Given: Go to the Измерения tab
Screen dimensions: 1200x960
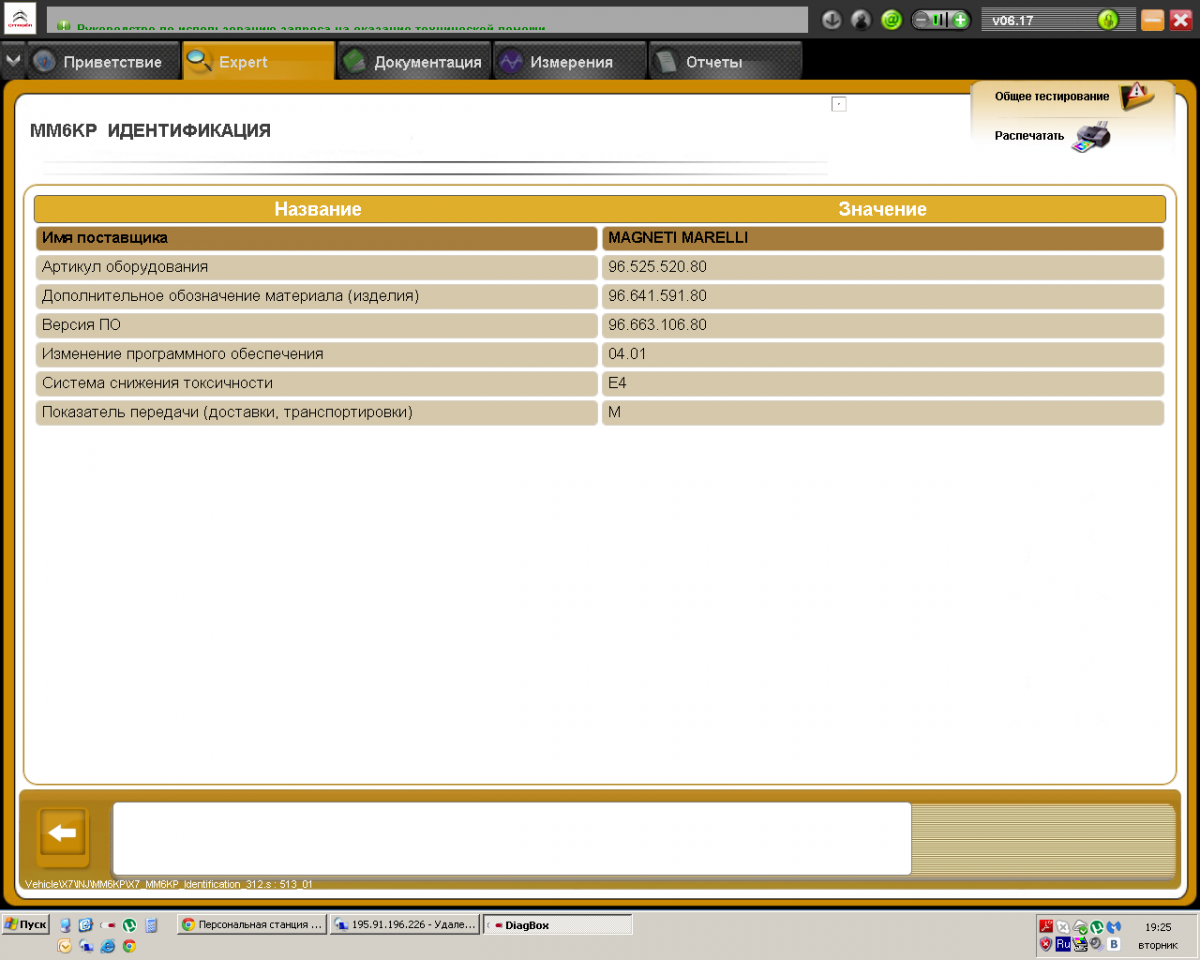Looking at the screenshot, I should [x=570, y=62].
